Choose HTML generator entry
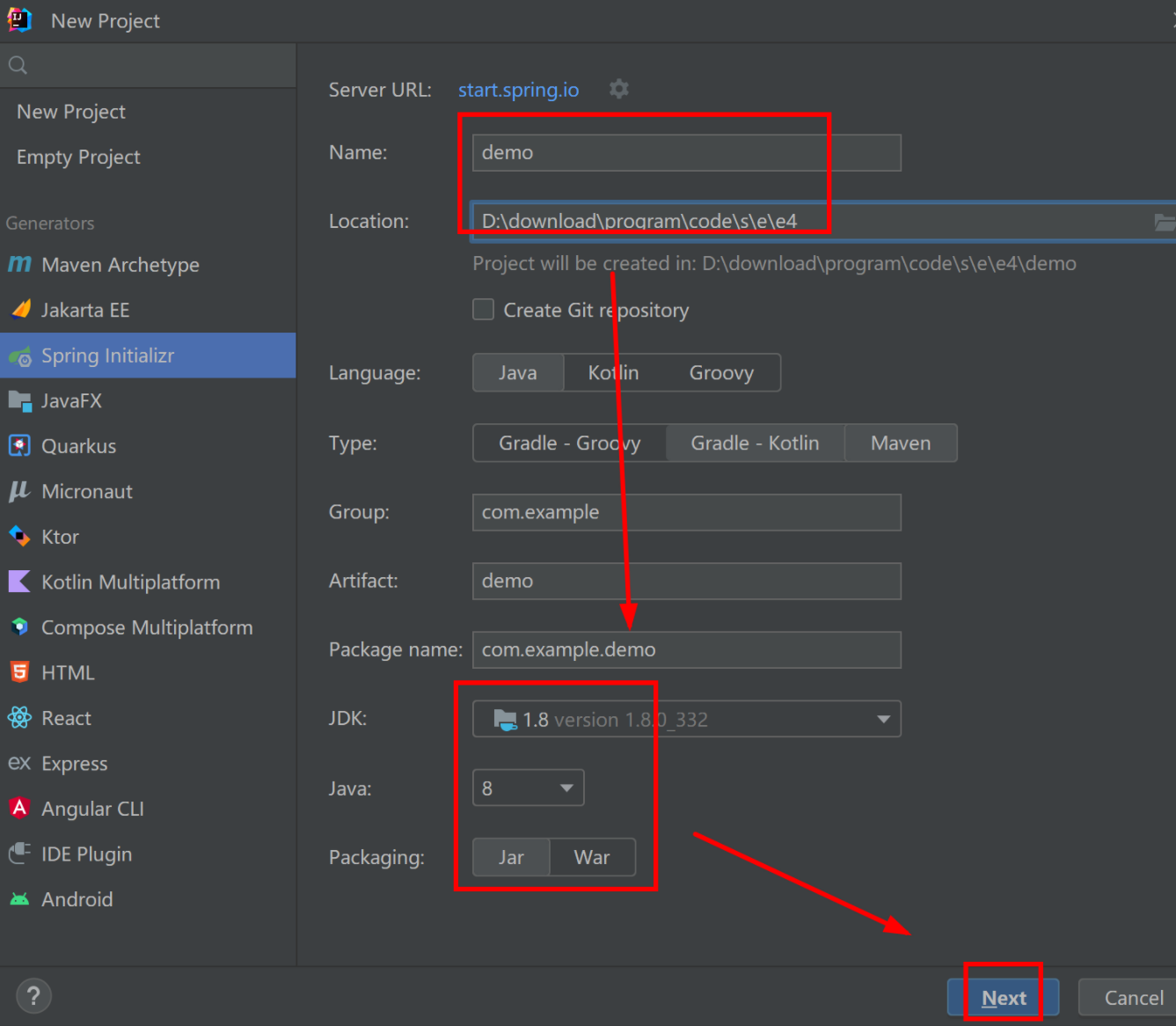 148,672
